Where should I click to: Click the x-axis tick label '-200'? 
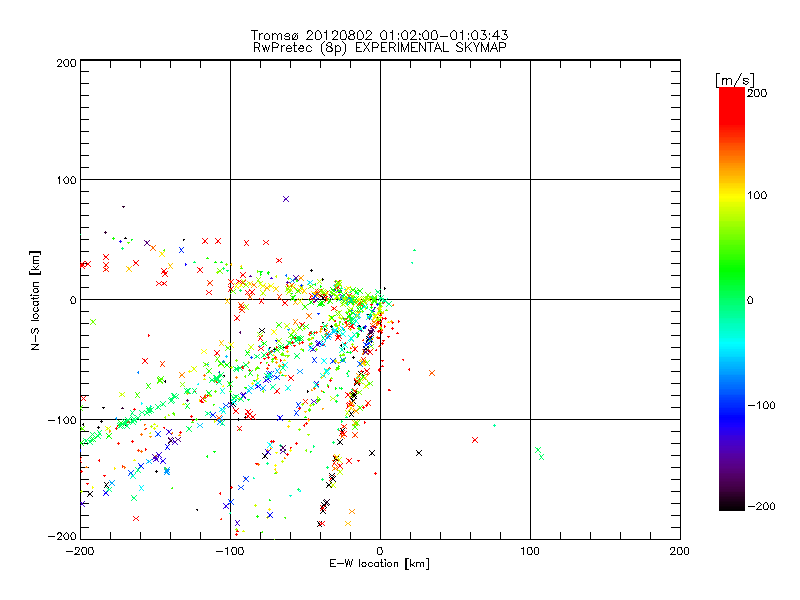(x=80, y=551)
